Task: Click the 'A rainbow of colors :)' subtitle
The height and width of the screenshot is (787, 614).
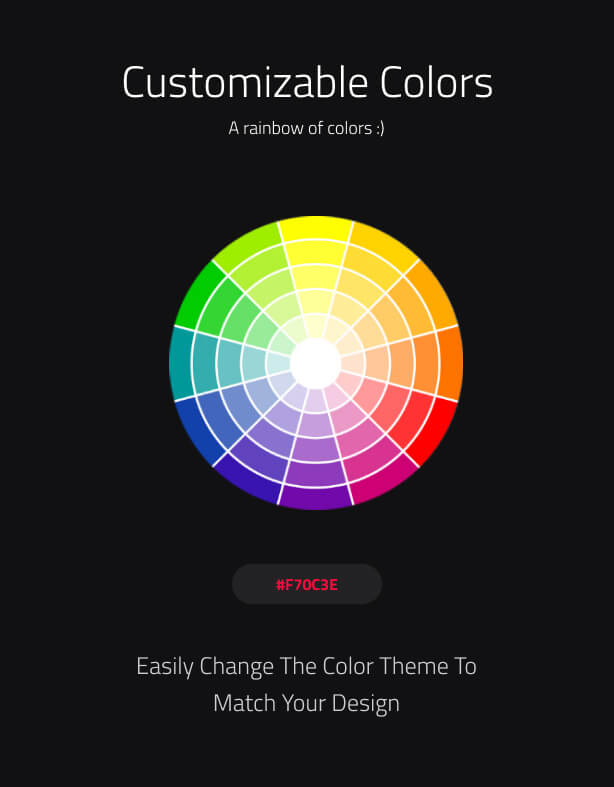Action: pyautogui.click(x=307, y=128)
